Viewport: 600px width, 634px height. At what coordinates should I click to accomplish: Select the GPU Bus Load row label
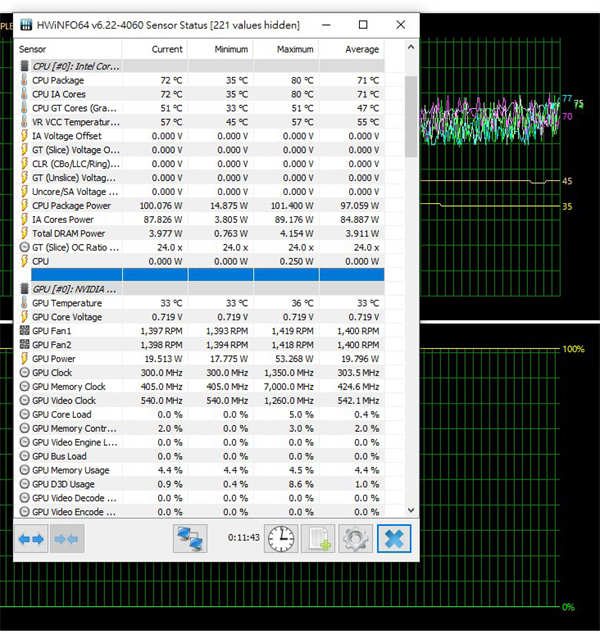click(x=59, y=456)
